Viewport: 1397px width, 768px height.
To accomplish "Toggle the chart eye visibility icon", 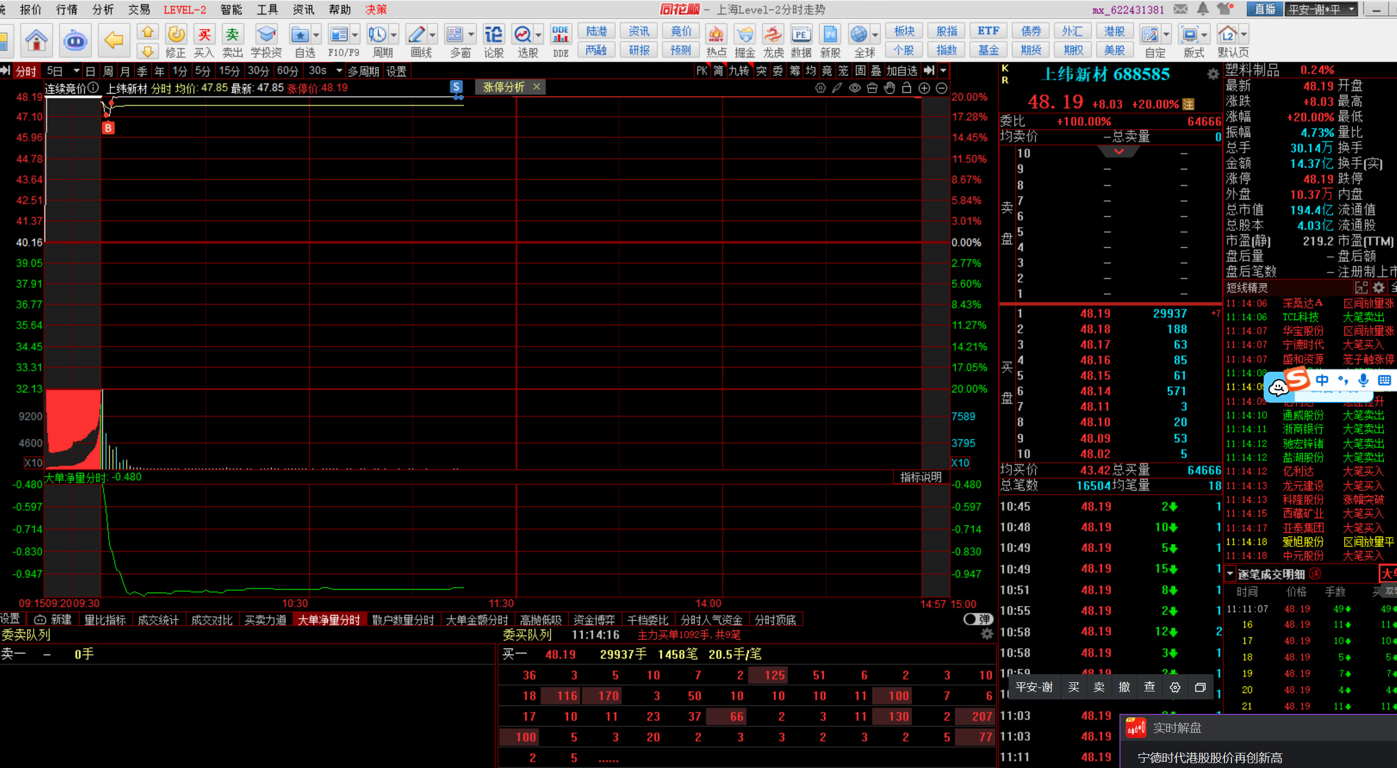I will [x=855, y=88].
